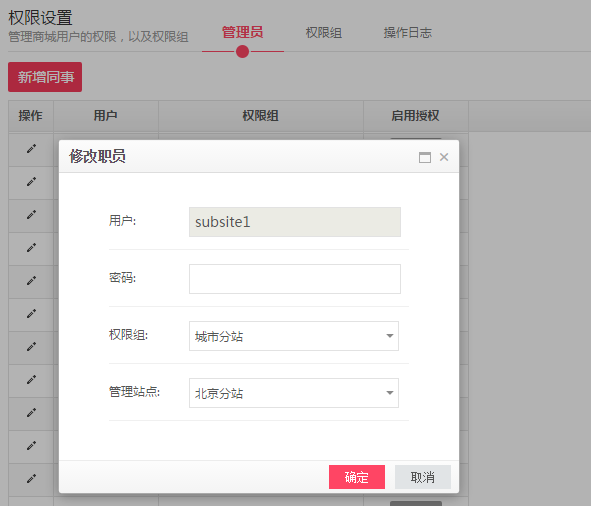Select the 管理员 tab
The height and width of the screenshot is (506, 591).
(x=242, y=32)
